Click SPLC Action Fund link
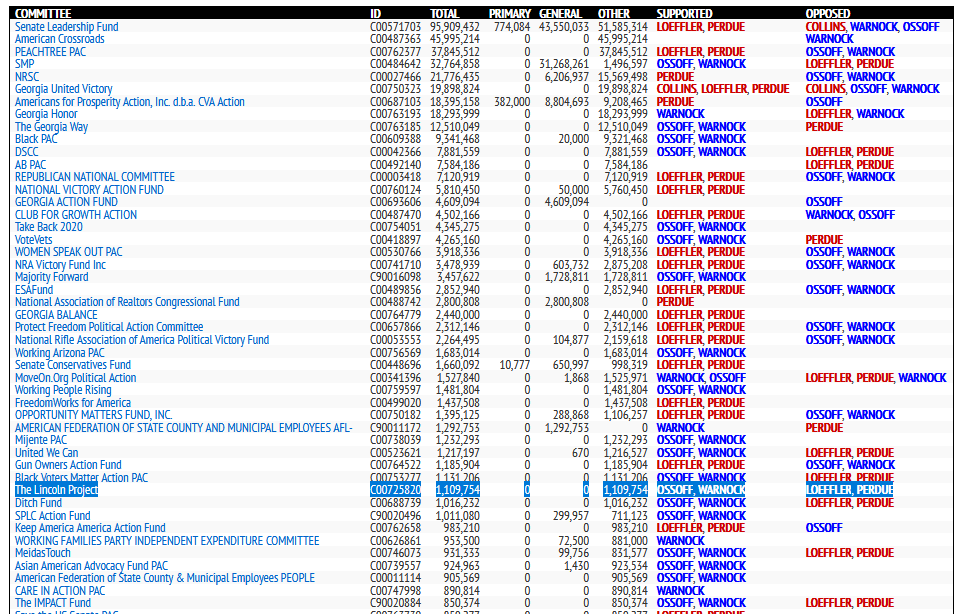 (52, 517)
